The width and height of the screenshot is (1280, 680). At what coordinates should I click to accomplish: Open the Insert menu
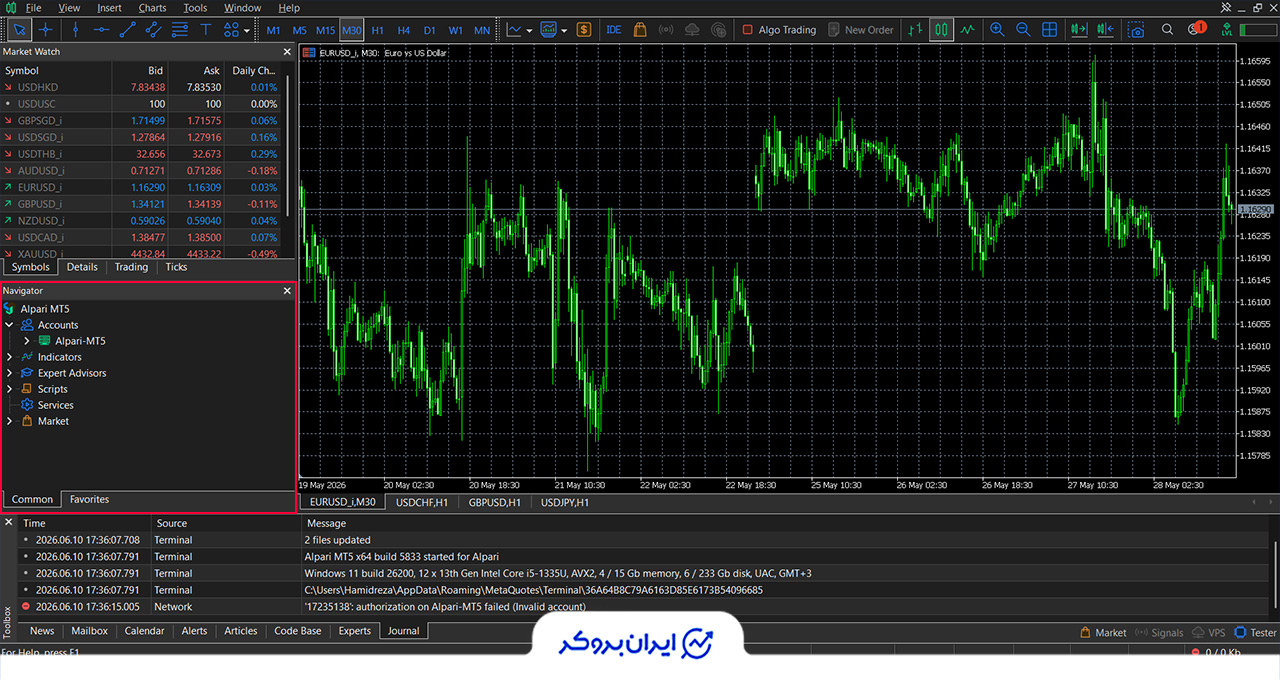(x=109, y=8)
